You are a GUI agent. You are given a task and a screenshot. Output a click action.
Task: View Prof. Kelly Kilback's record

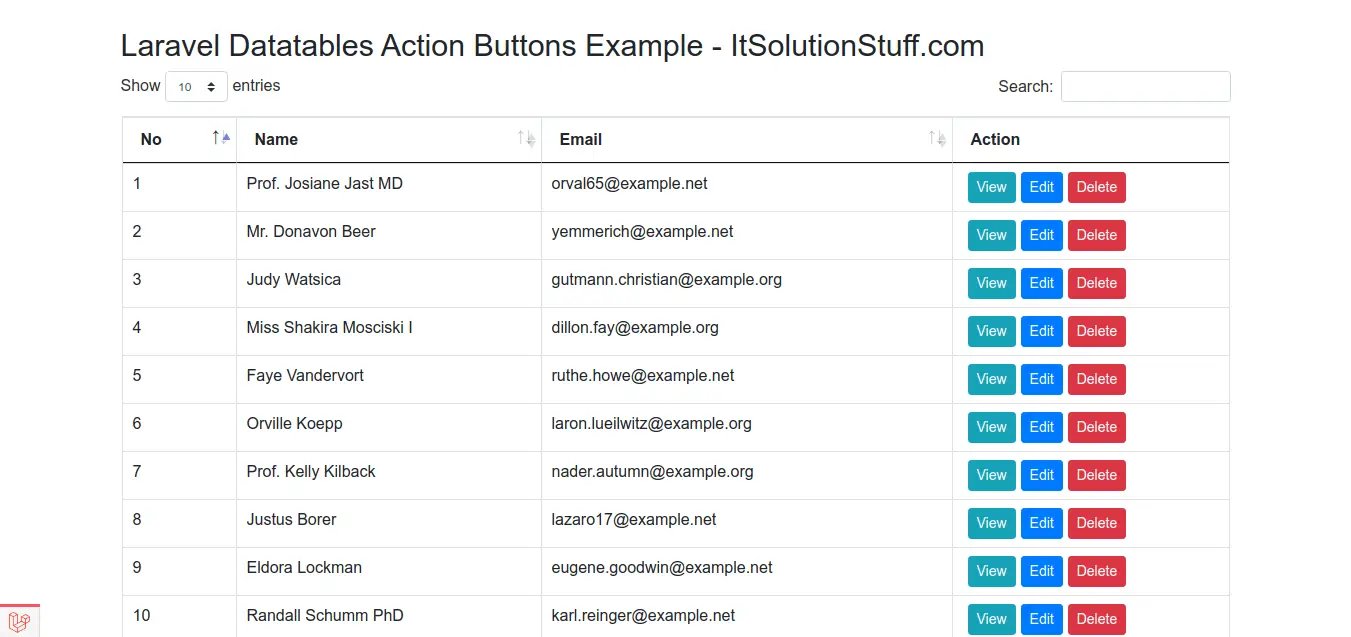pos(991,475)
